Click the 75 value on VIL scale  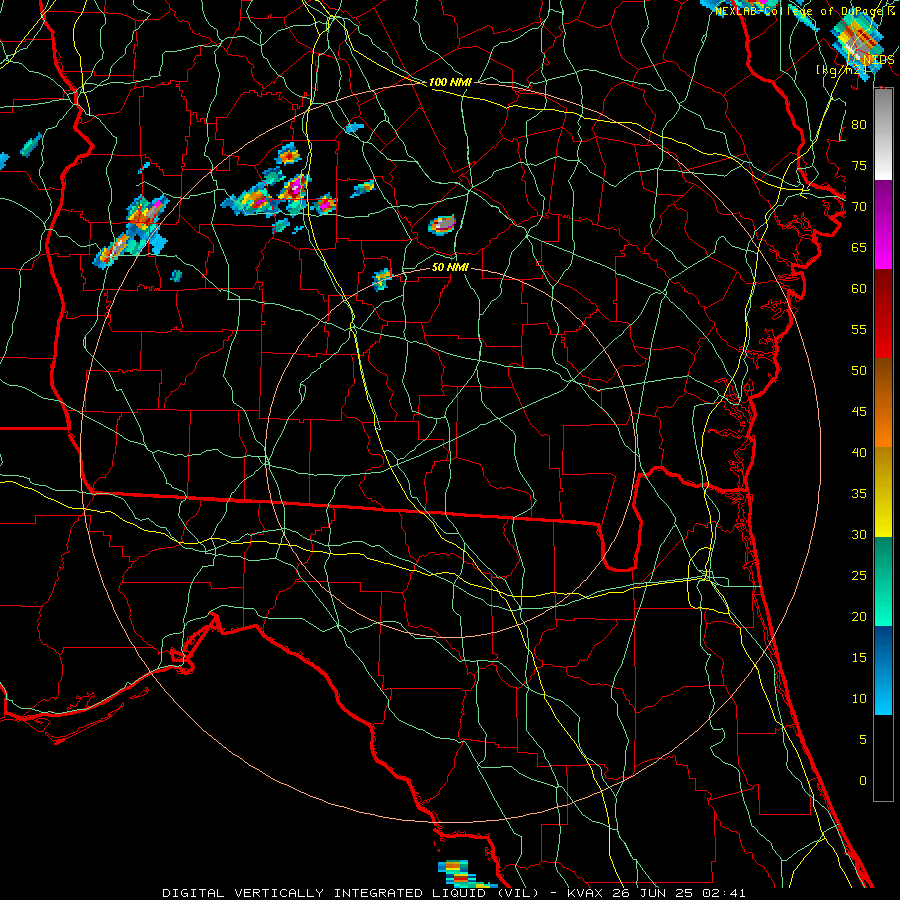[859, 166]
